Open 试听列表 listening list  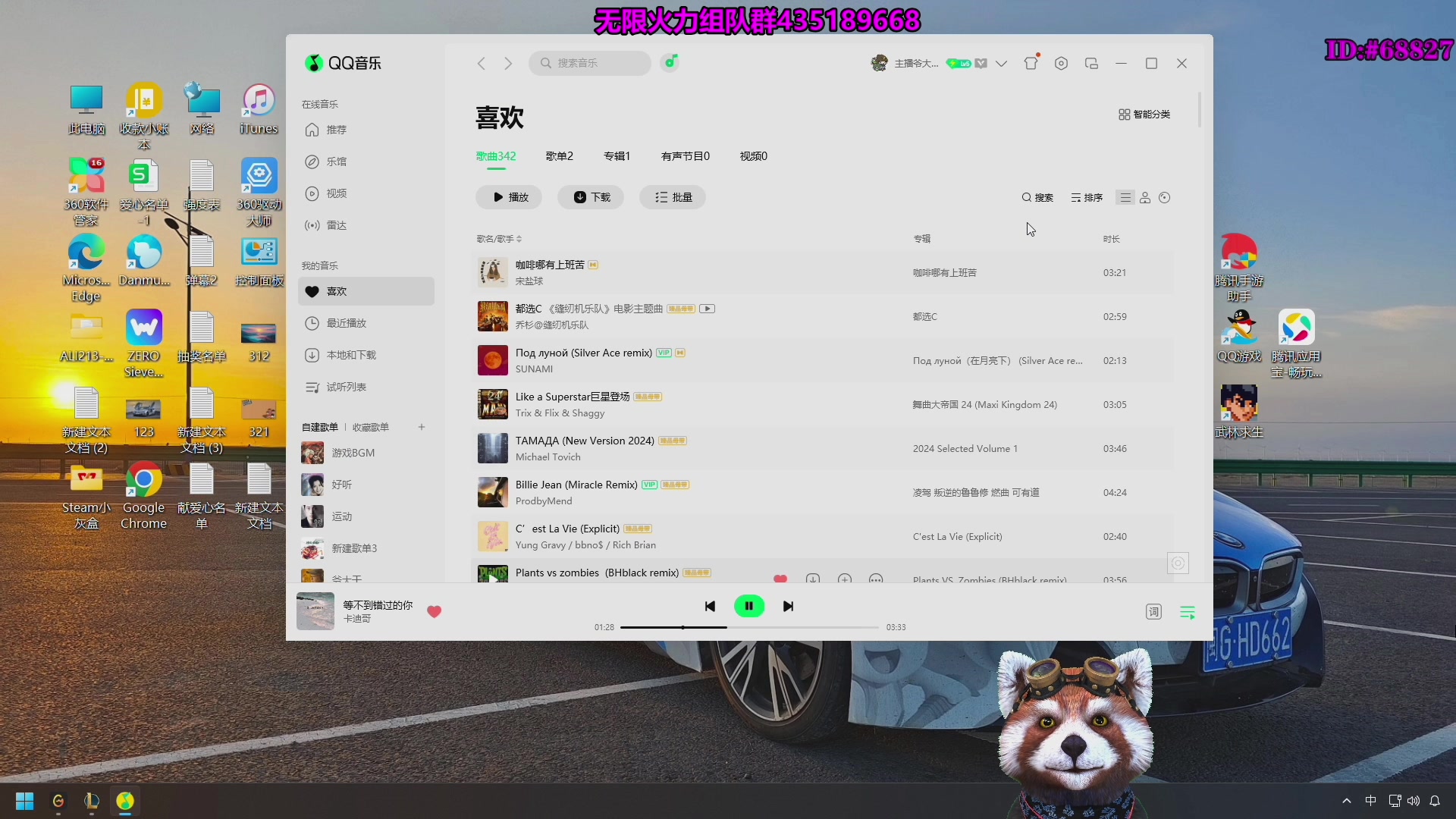click(366, 387)
